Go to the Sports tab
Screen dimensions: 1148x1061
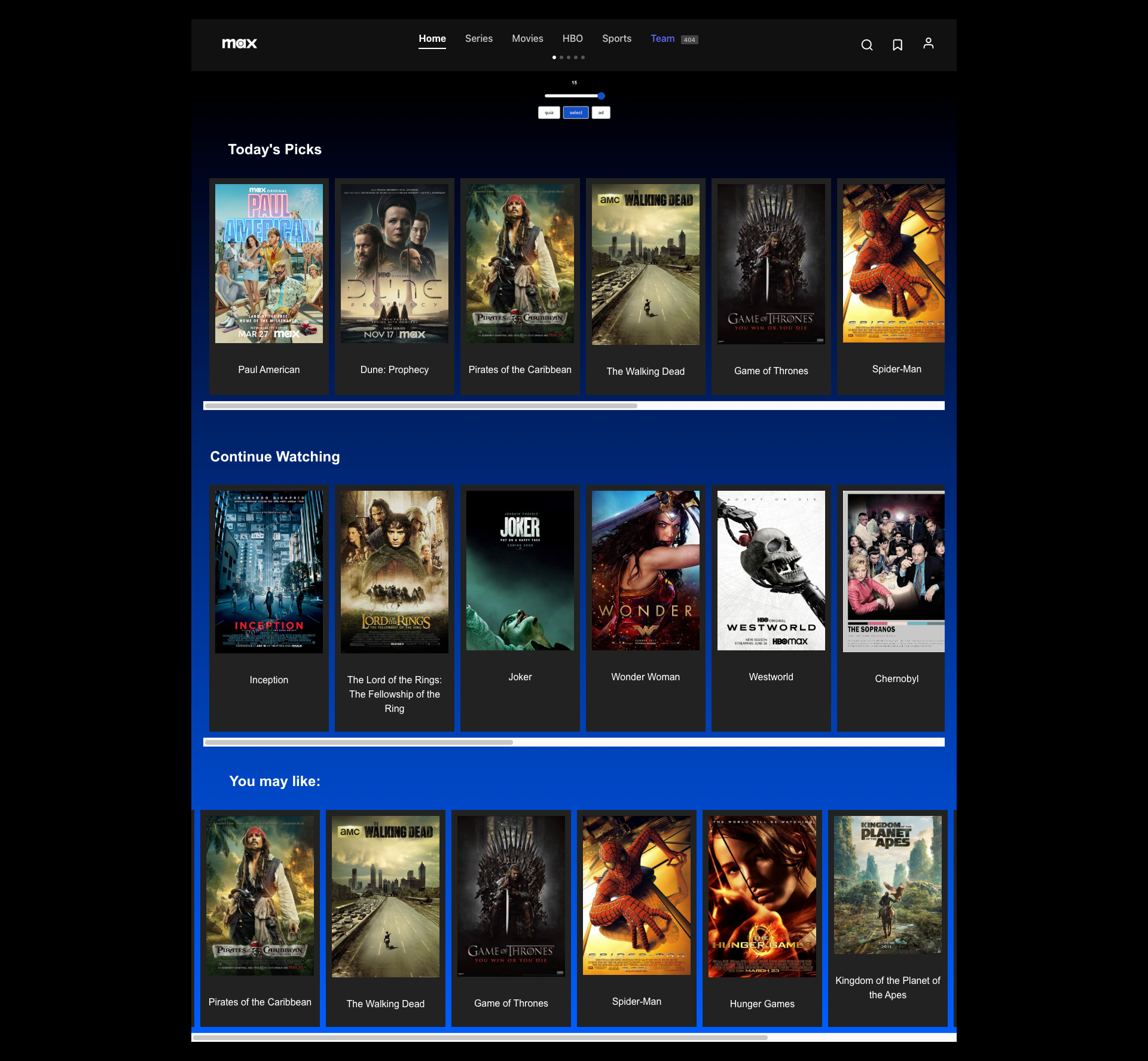tap(616, 38)
